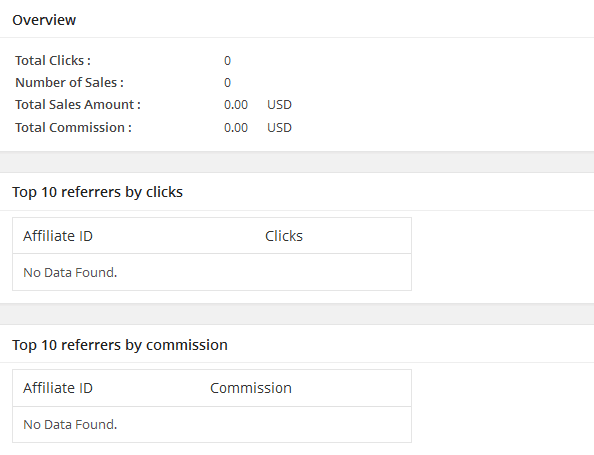Screen dimensions: 594x455
Task: Click the Total Commission 0.00 value
Action: tap(236, 128)
